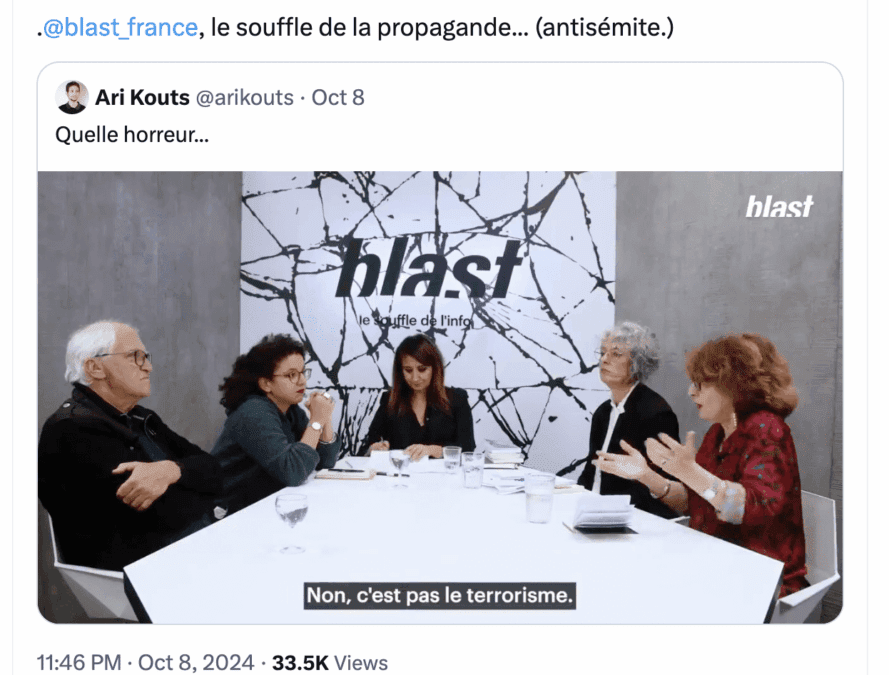This screenshot has width=889, height=675.
Task: Click the @arikouts handle
Action: (244, 97)
